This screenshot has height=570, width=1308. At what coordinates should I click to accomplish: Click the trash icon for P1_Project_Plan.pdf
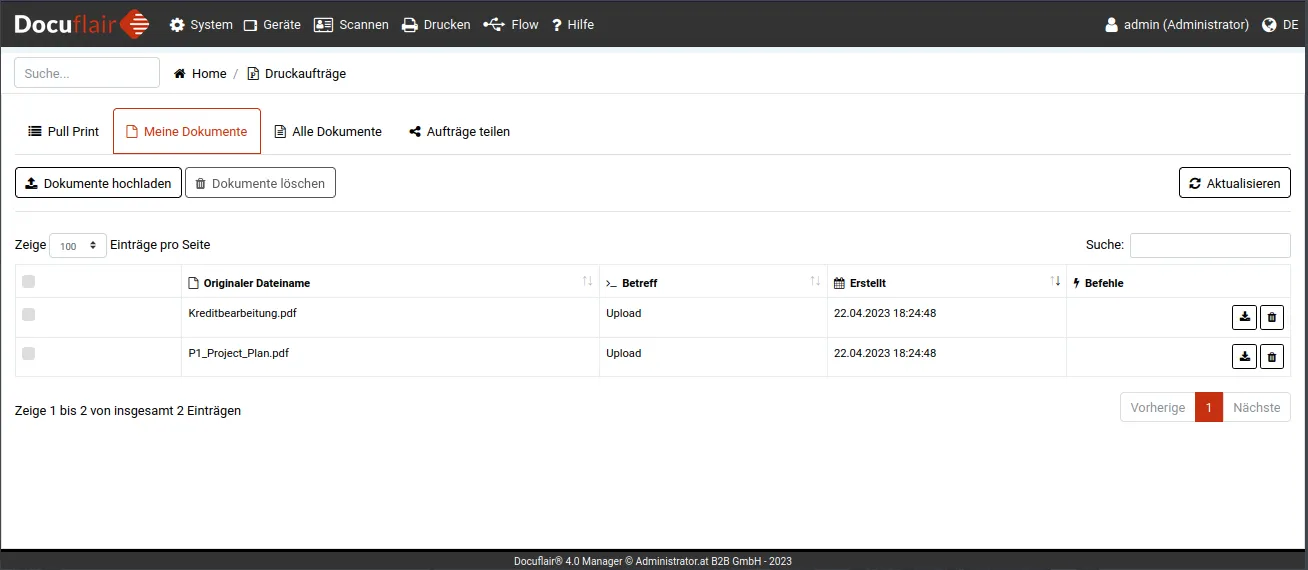1272,357
